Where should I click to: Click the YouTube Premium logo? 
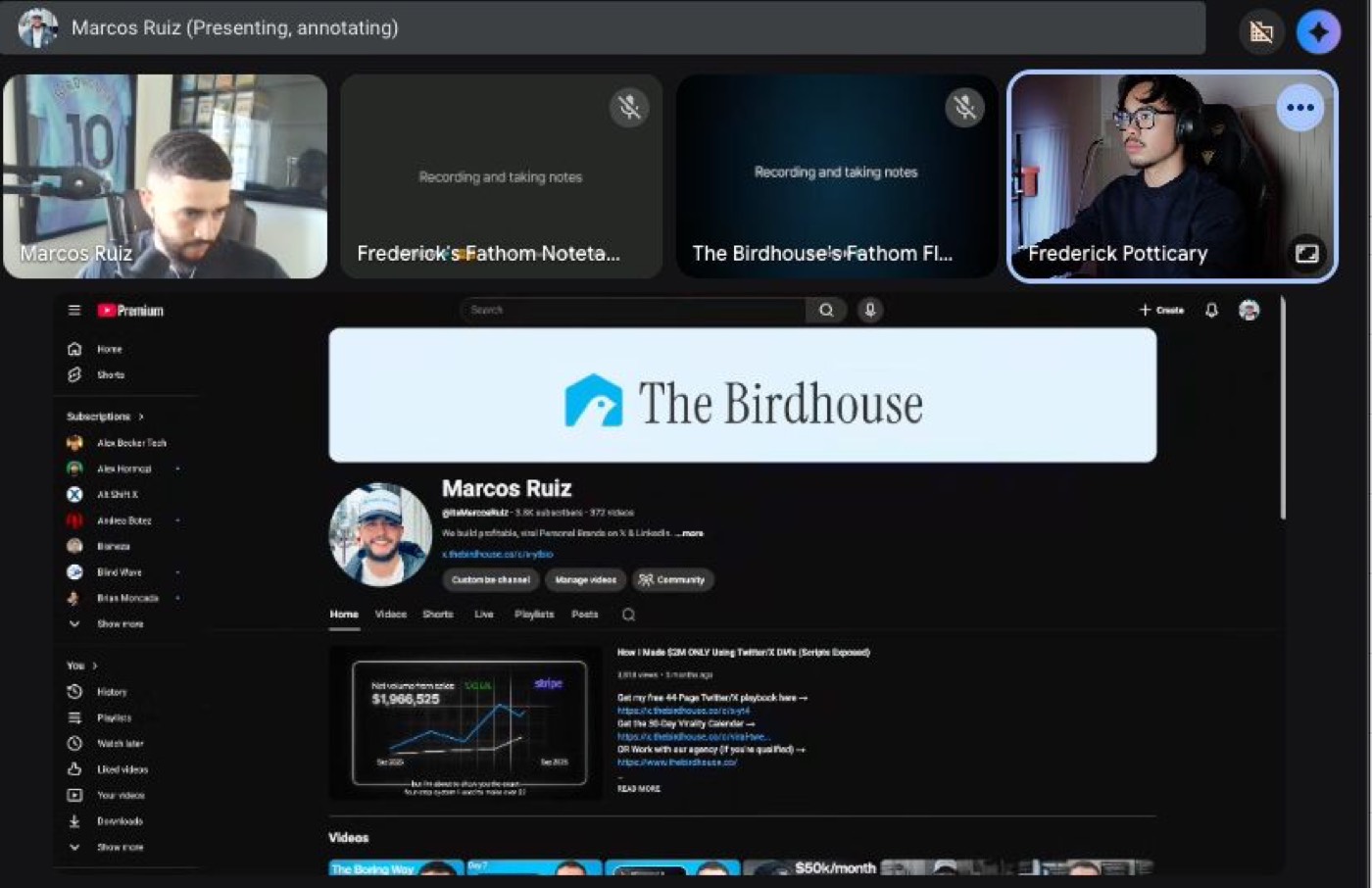[x=130, y=311]
